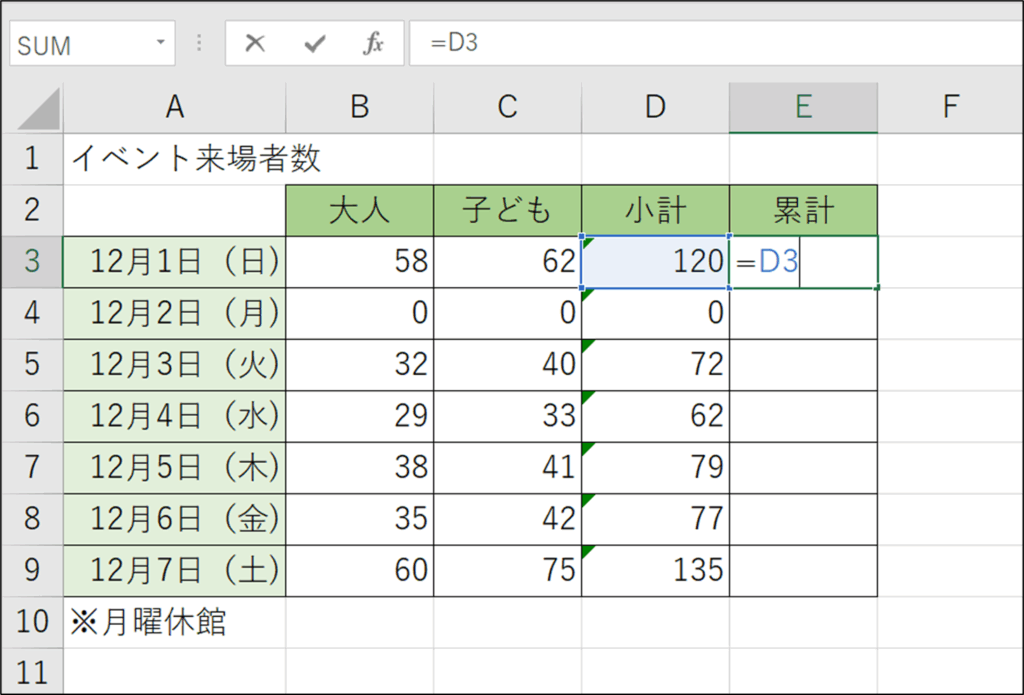Click the 小計 header cell

pyautogui.click(x=655, y=210)
